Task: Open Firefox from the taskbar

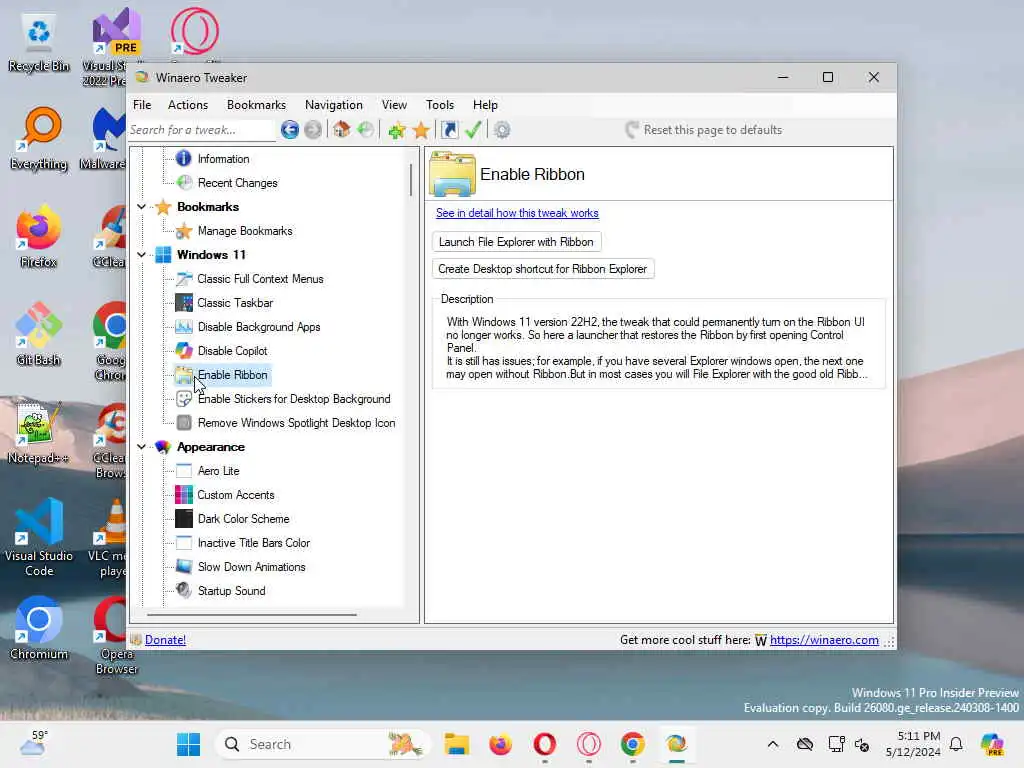Action: [501, 744]
